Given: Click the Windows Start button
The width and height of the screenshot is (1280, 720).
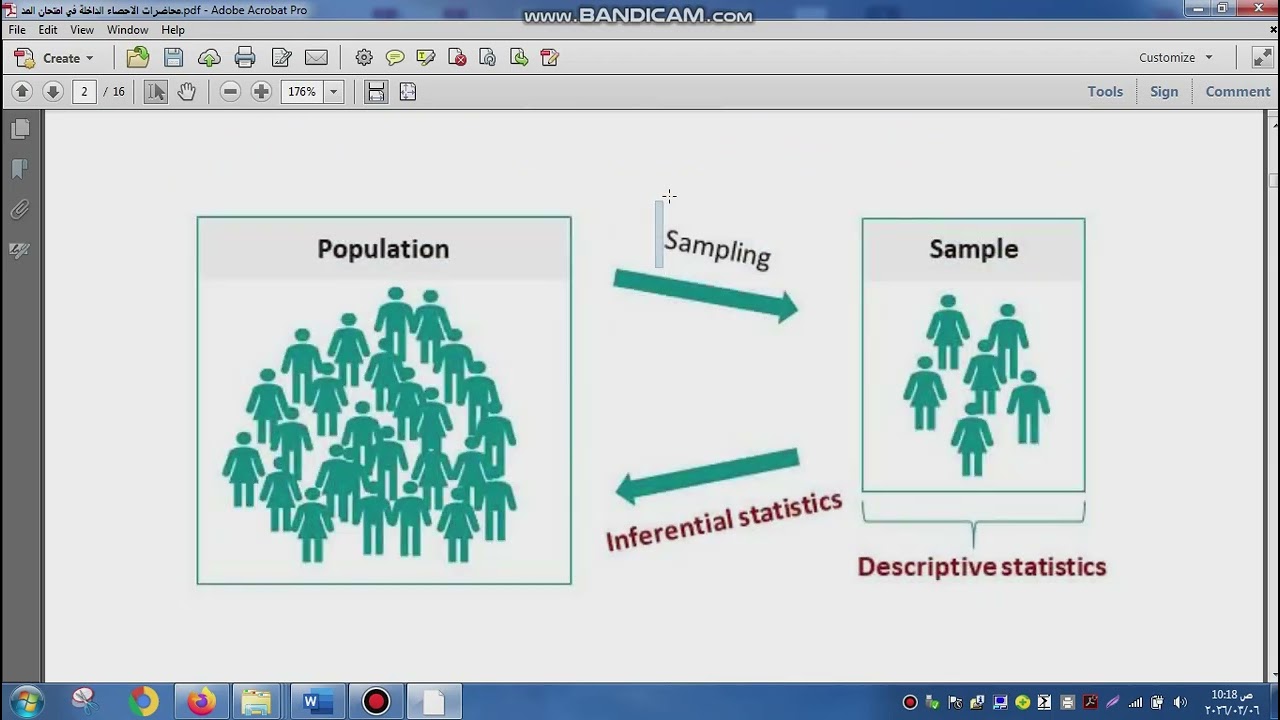Looking at the screenshot, I should coord(26,701).
